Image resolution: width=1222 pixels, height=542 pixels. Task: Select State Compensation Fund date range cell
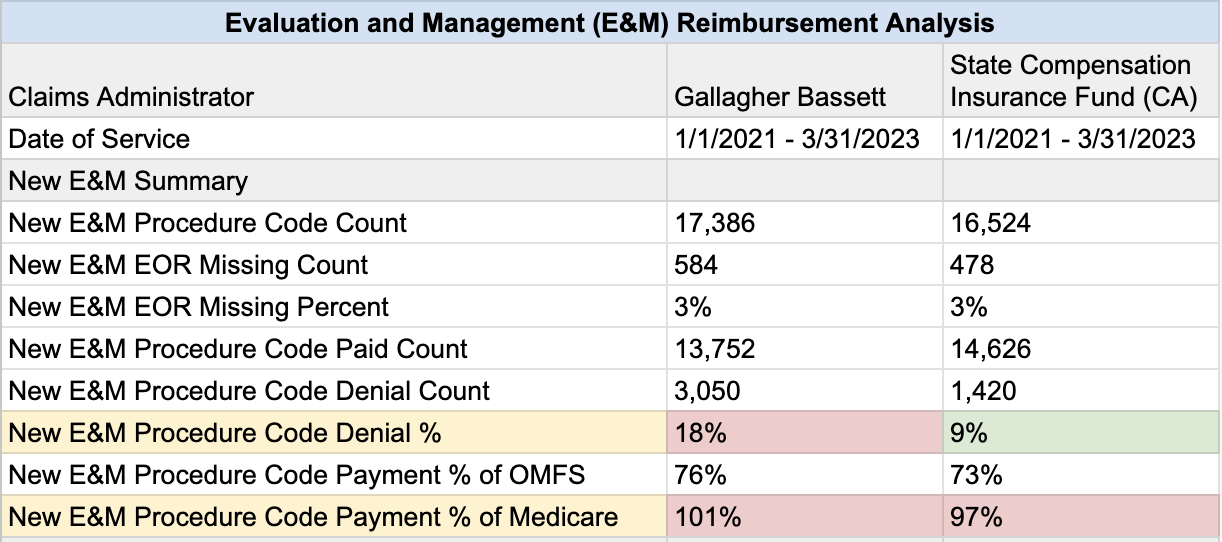[1081, 138]
